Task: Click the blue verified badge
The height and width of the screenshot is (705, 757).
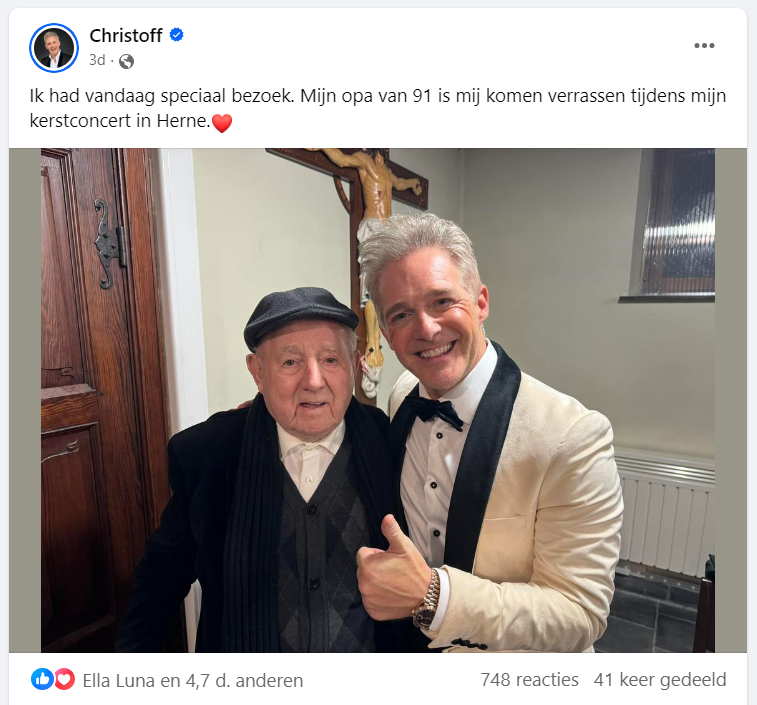Action: [177, 35]
